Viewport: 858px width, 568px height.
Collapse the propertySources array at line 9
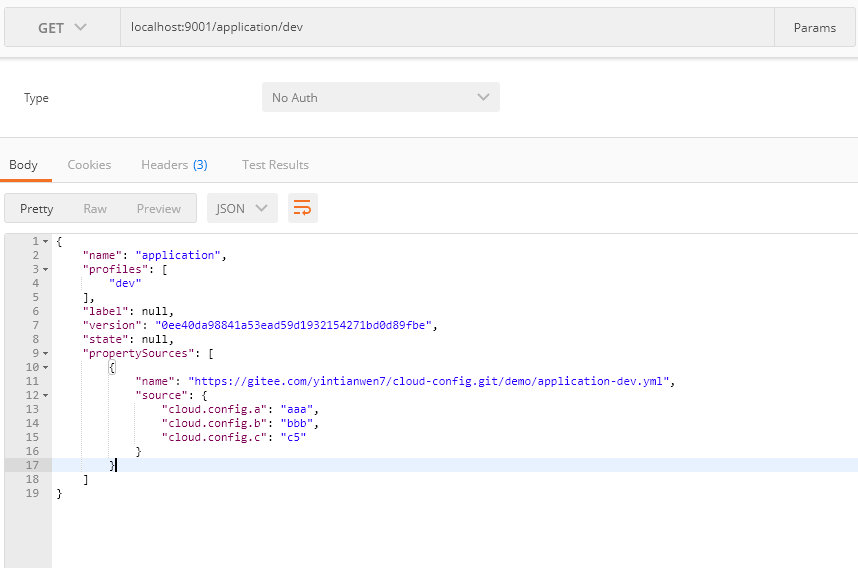[45, 354]
